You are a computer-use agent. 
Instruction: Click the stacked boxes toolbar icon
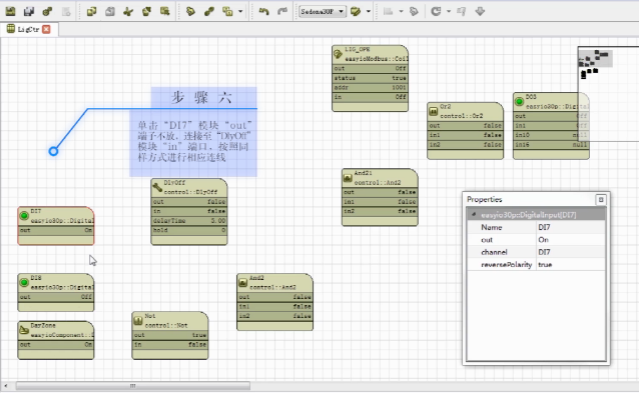pos(227,11)
